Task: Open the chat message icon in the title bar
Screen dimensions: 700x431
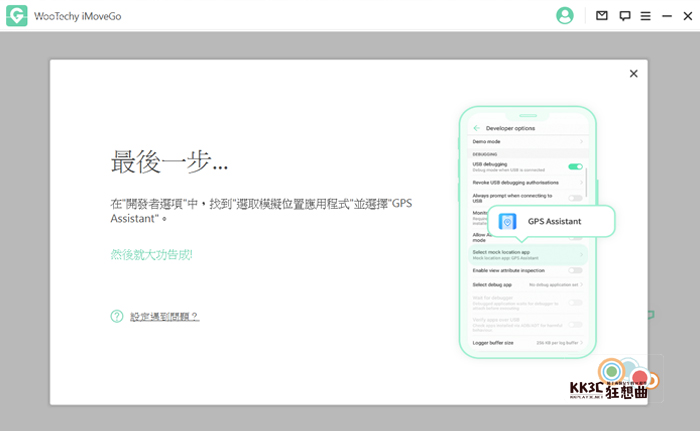Action: 625,16
